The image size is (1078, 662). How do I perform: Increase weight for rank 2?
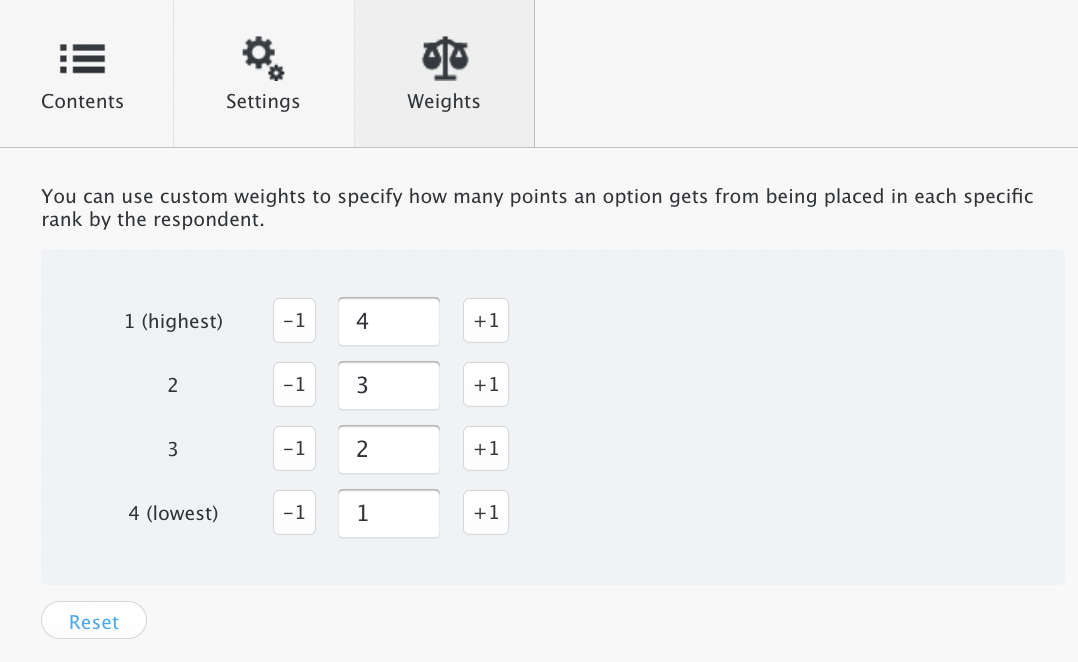pyautogui.click(x=486, y=384)
